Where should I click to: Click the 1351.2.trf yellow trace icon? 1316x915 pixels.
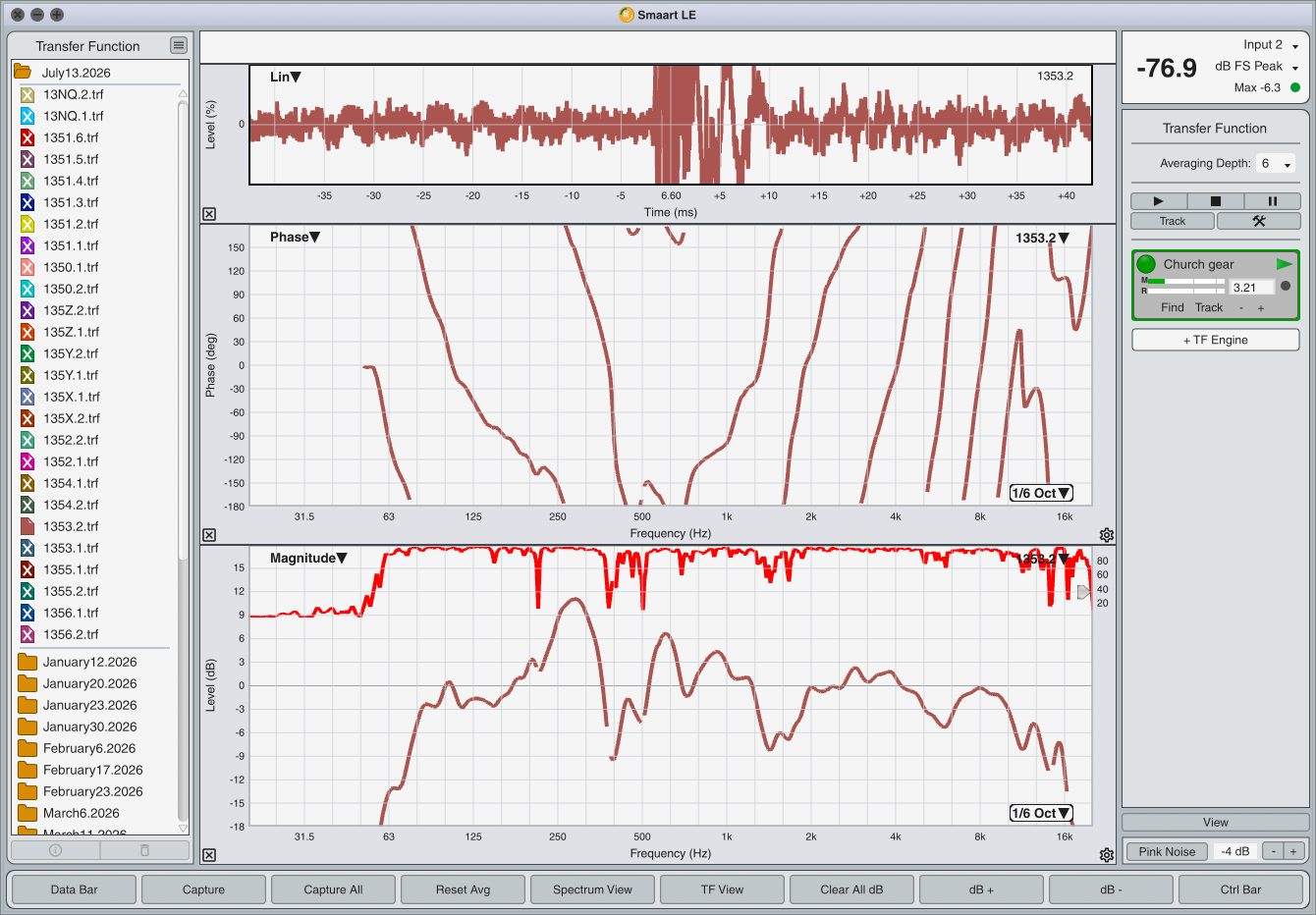[x=27, y=224]
